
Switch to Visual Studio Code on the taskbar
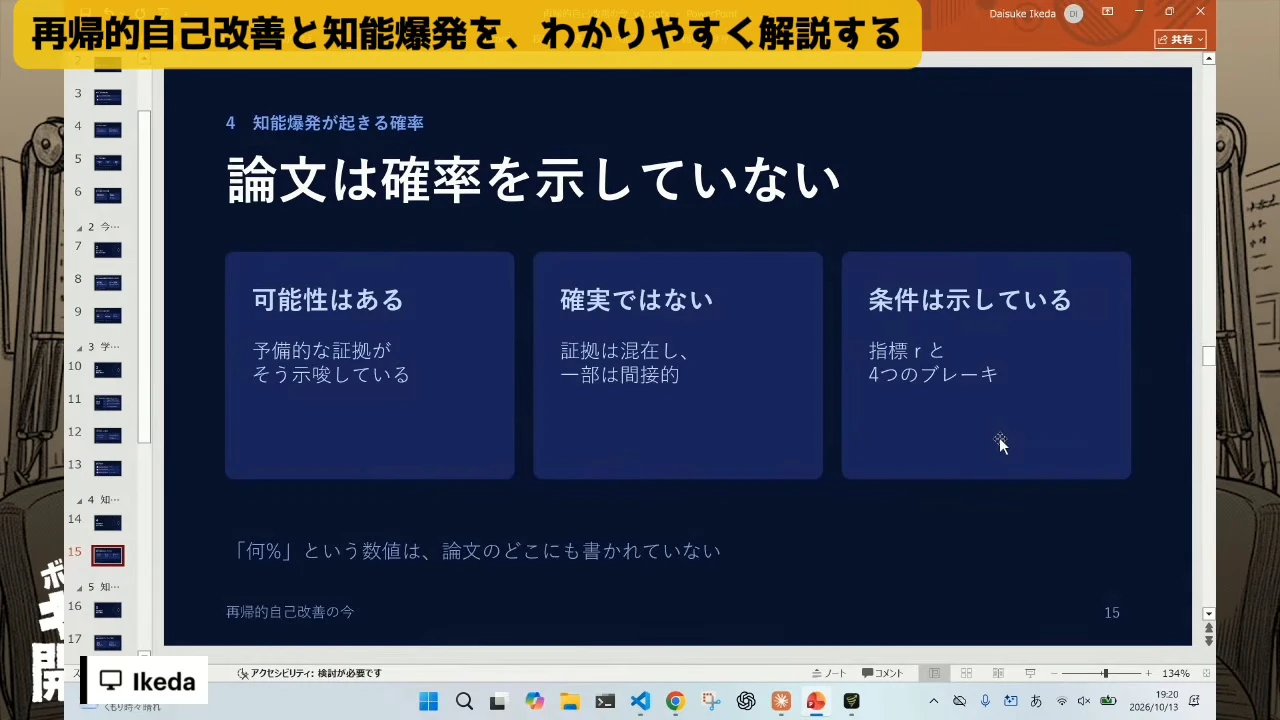[640, 701]
